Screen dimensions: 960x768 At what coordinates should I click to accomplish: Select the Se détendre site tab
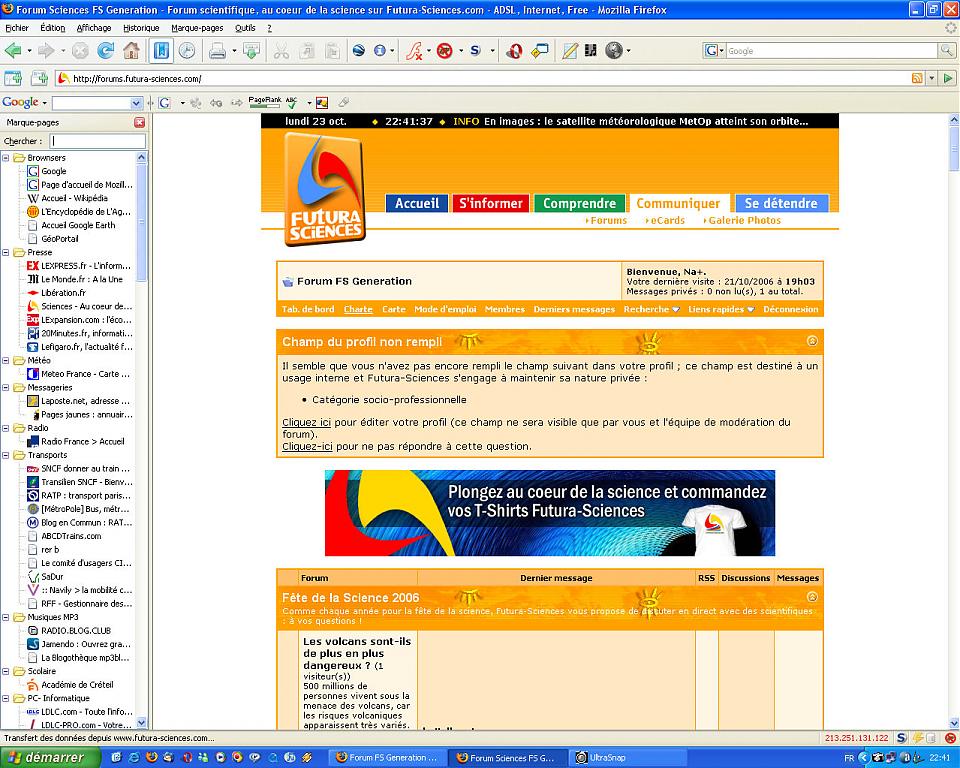(781, 203)
